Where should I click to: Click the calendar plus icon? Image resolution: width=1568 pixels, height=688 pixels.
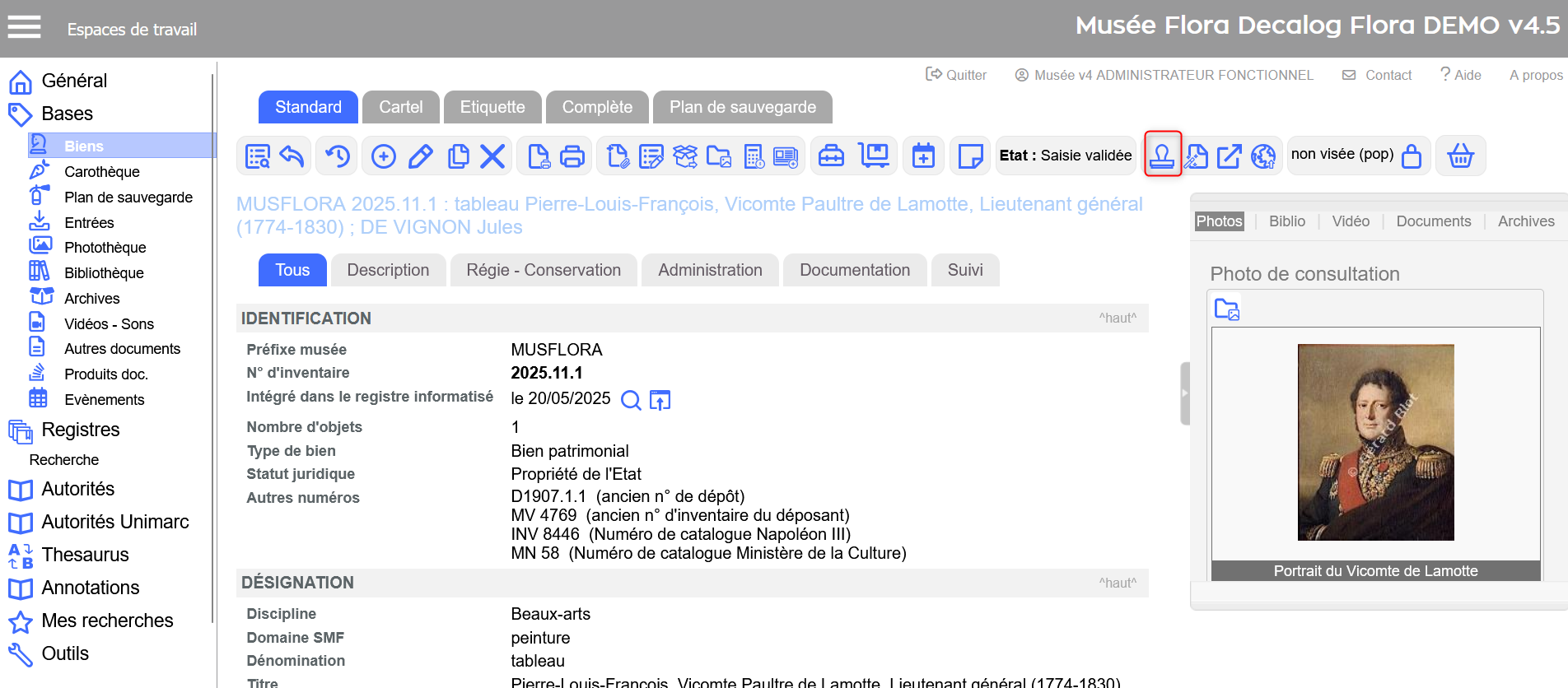(x=923, y=156)
